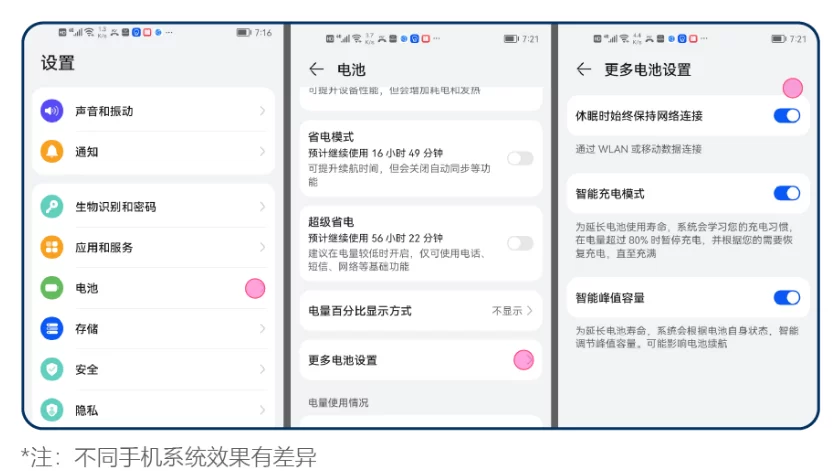Tap the 7:16 clock in Settings screen
The image size is (838, 471).
(263, 33)
